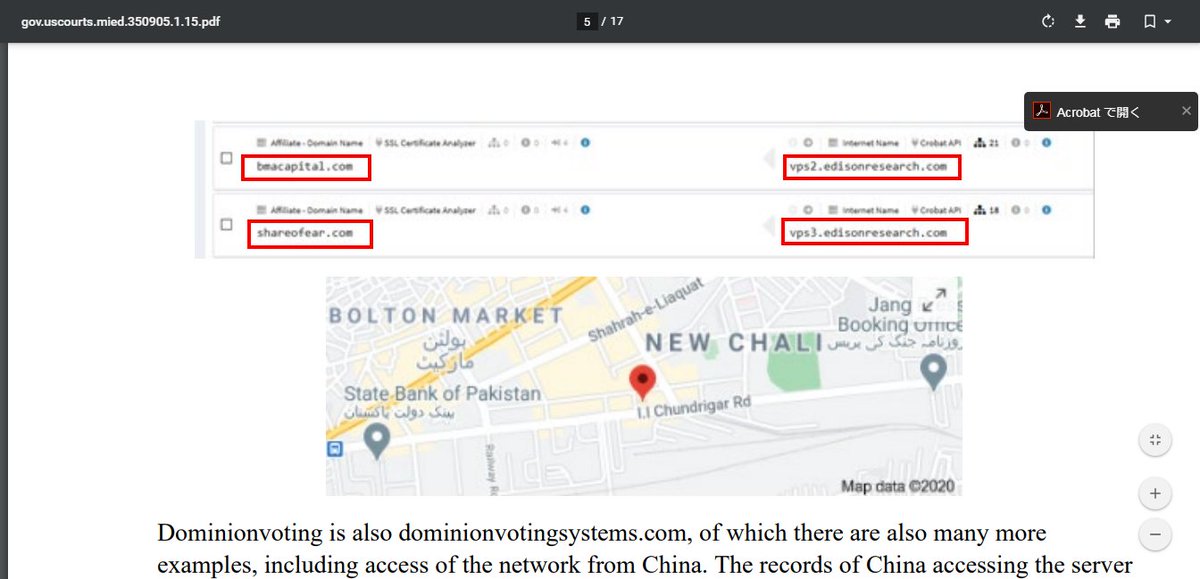Tick the checkbox beside shareofear.com

point(226,224)
